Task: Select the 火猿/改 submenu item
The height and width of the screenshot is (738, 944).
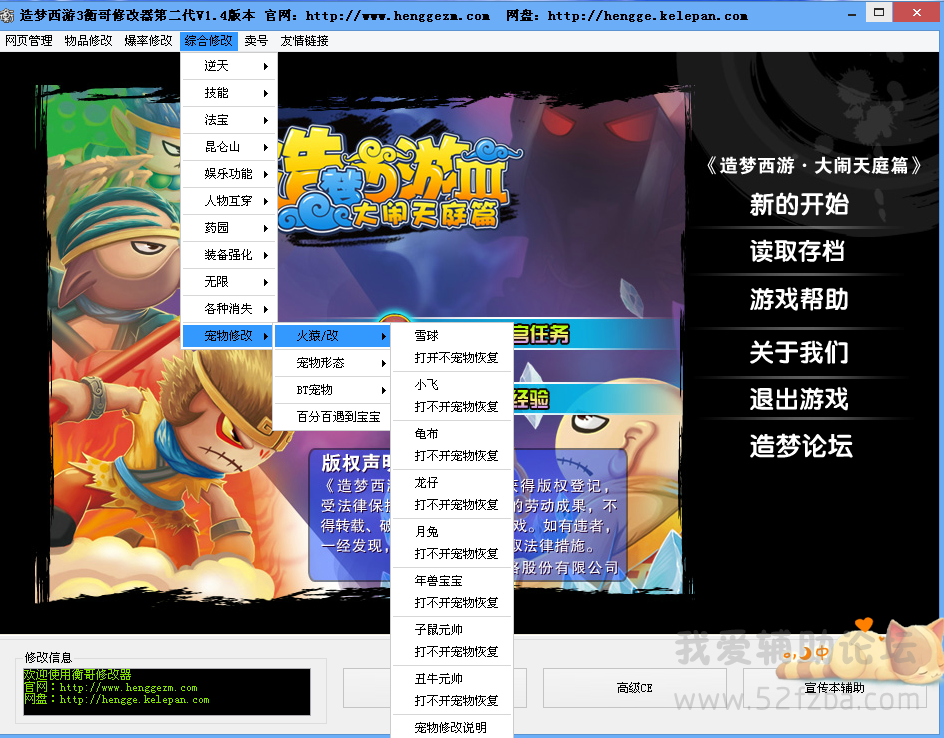Action: click(x=332, y=336)
